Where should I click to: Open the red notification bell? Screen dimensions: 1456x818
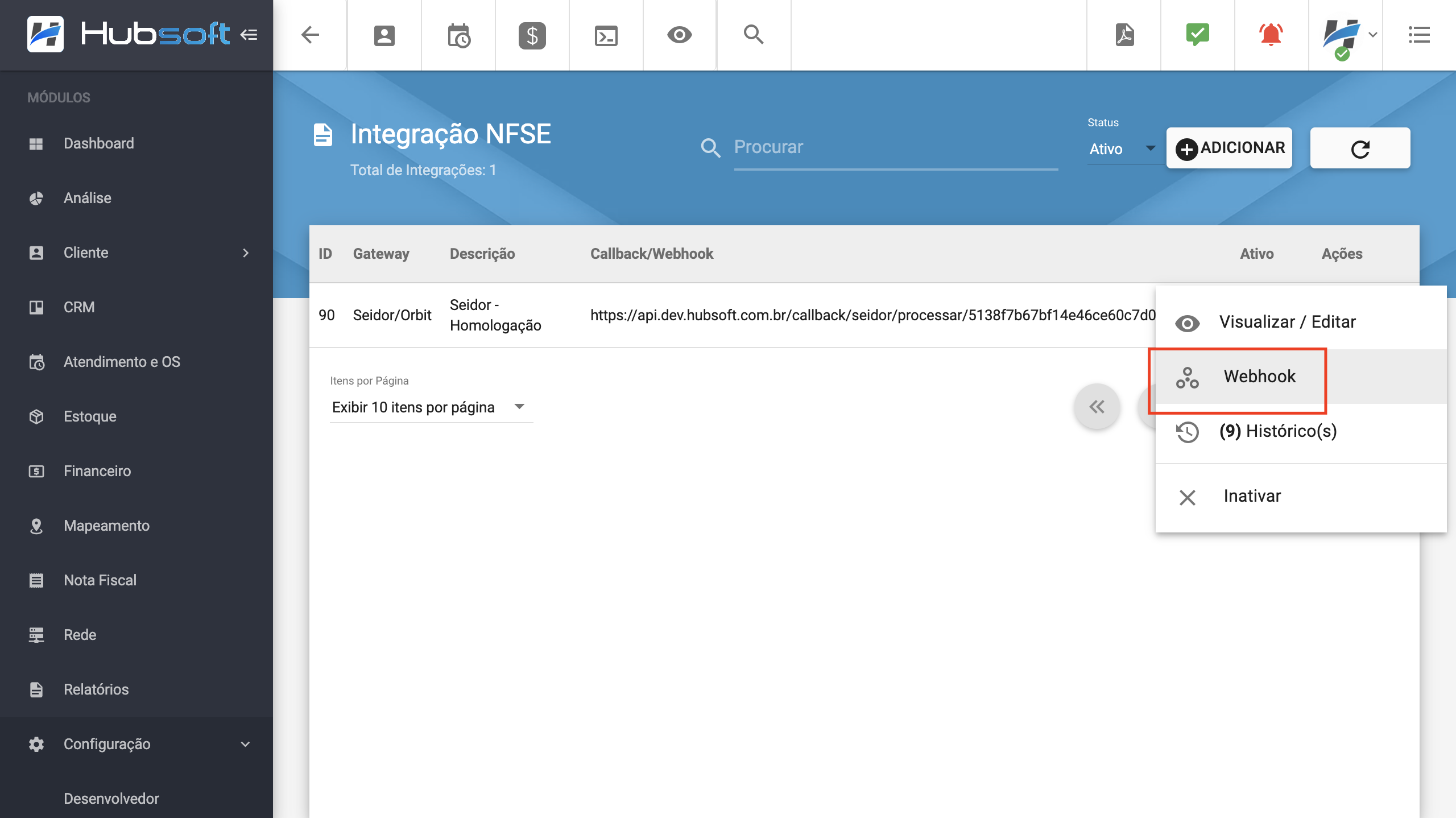point(1271,35)
